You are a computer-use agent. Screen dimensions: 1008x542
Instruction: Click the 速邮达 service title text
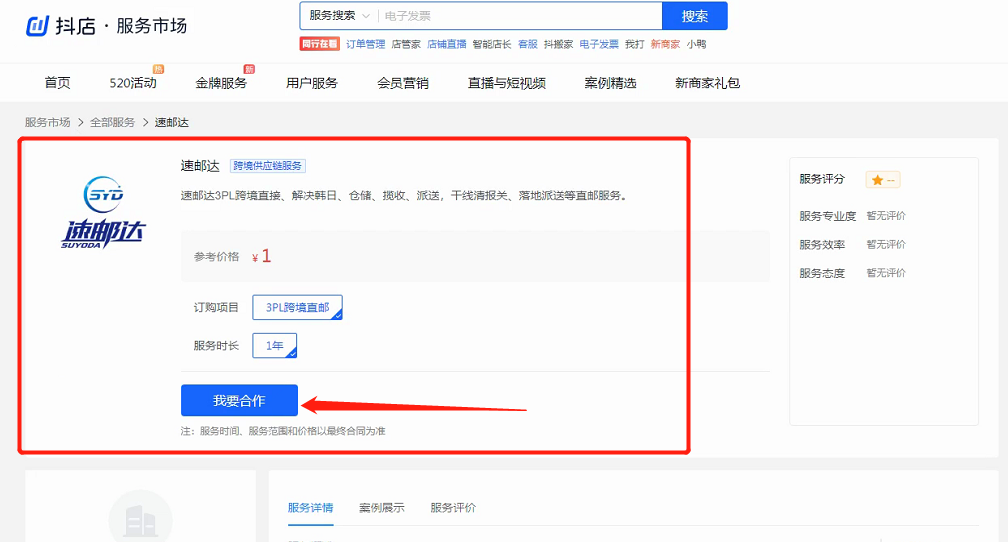(x=200, y=166)
